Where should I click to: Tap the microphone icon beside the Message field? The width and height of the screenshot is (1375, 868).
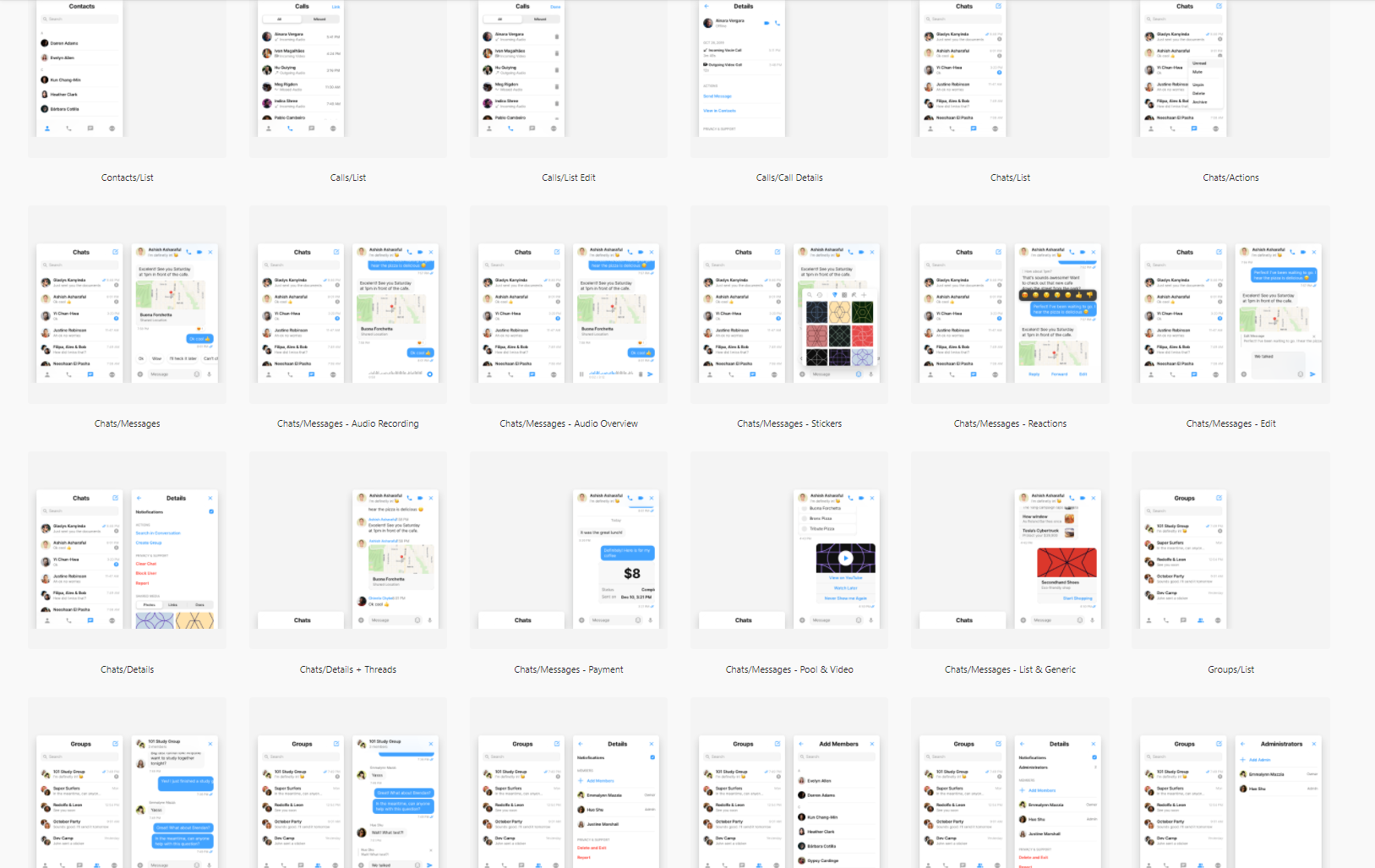pyautogui.click(x=210, y=374)
